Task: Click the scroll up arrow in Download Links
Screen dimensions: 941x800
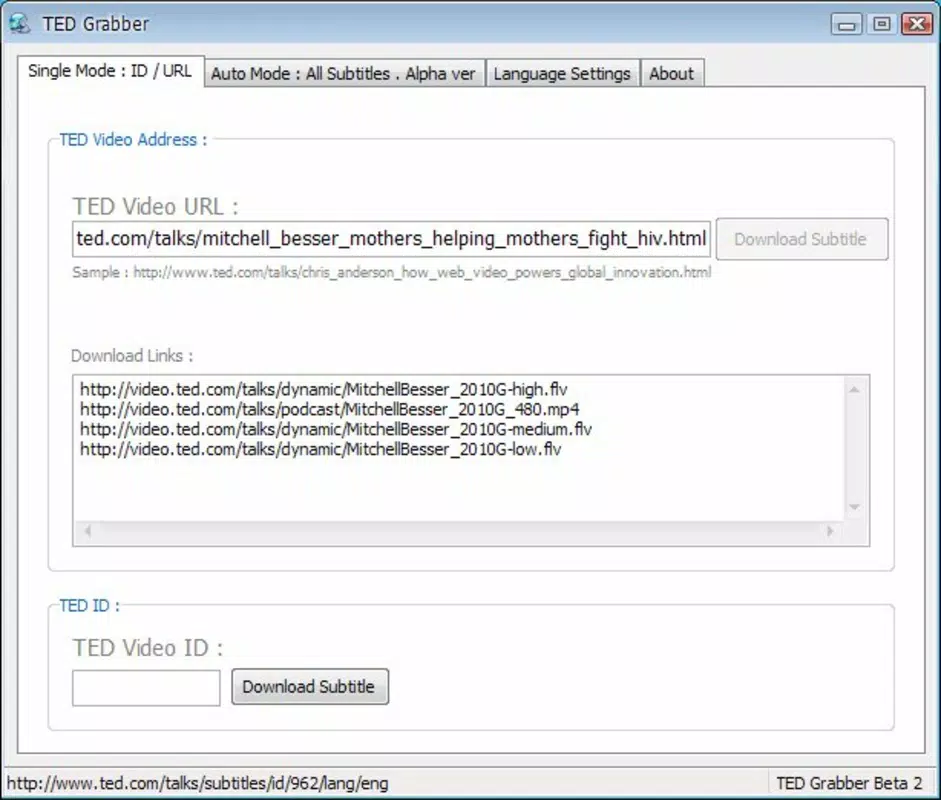Action: (855, 389)
